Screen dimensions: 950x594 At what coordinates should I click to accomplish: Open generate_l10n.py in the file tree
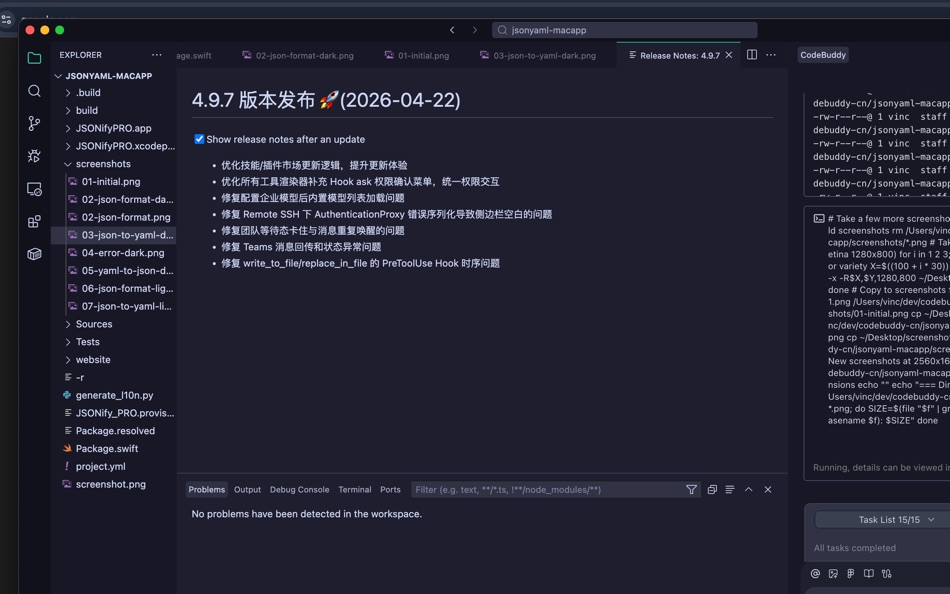pos(114,395)
